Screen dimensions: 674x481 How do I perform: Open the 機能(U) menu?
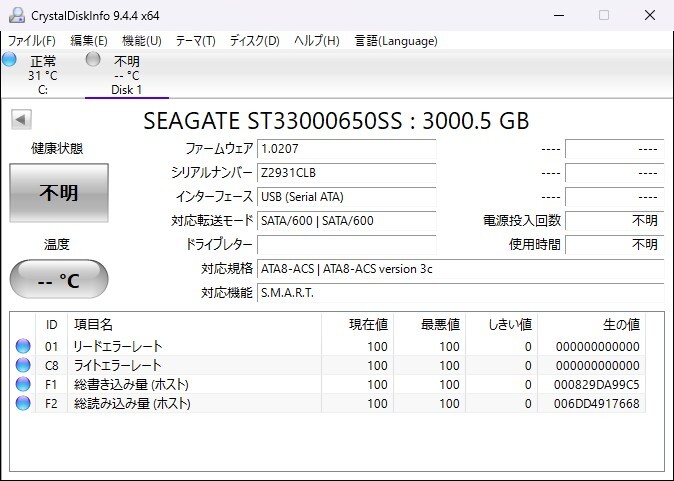(141, 41)
